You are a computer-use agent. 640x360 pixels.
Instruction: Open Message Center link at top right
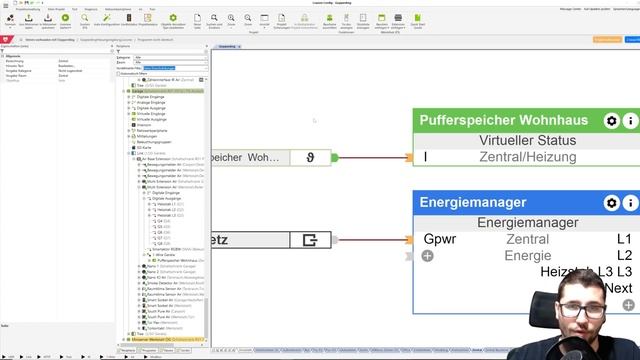pyautogui.click(x=570, y=9)
